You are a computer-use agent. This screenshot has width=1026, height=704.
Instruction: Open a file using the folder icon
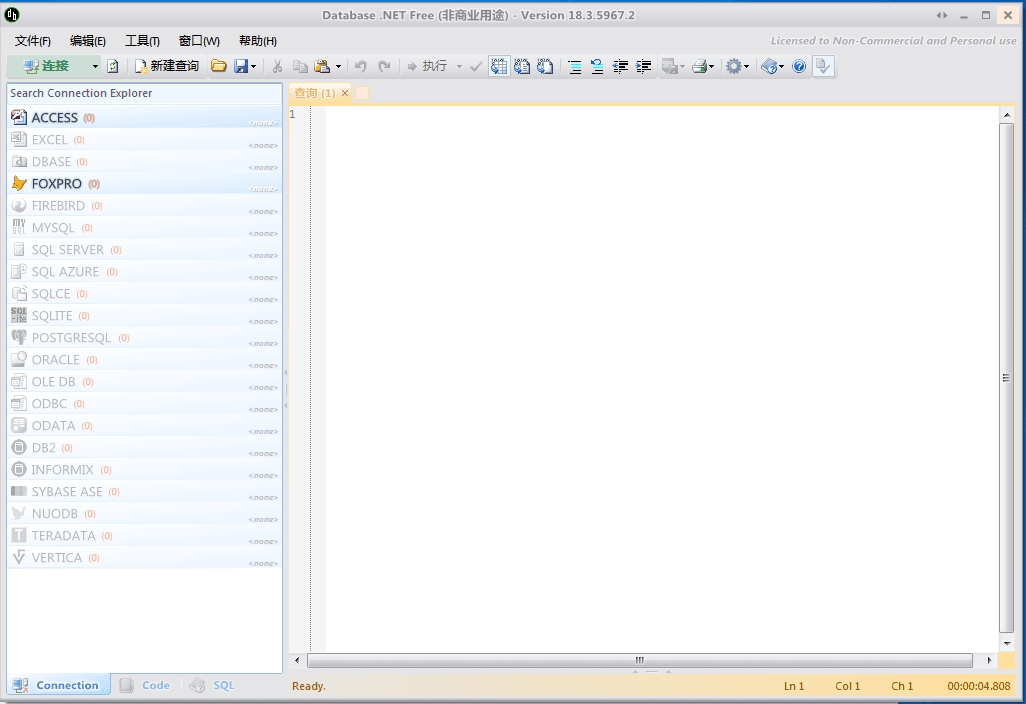219,66
